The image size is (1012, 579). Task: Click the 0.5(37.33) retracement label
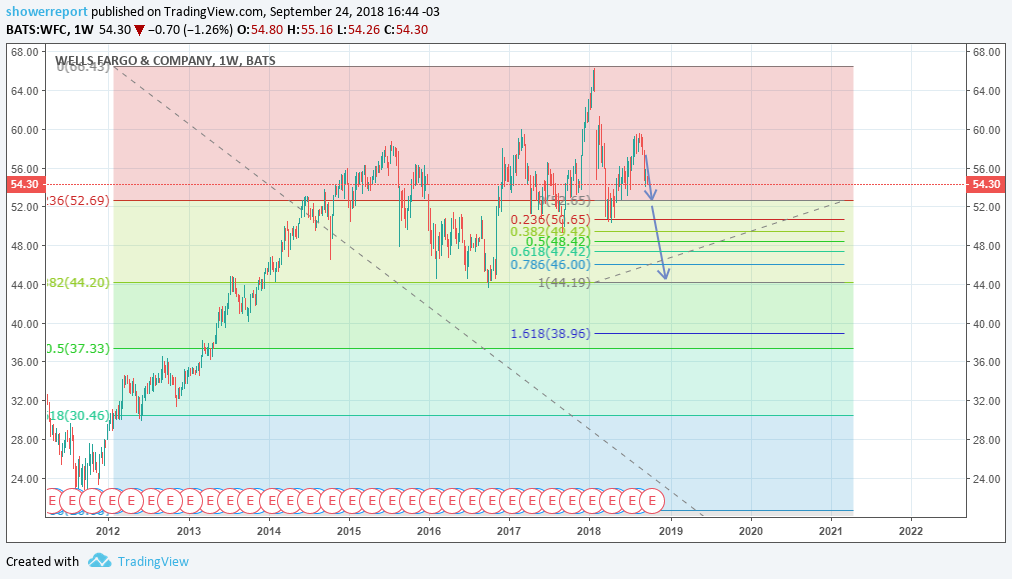click(x=78, y=349)
